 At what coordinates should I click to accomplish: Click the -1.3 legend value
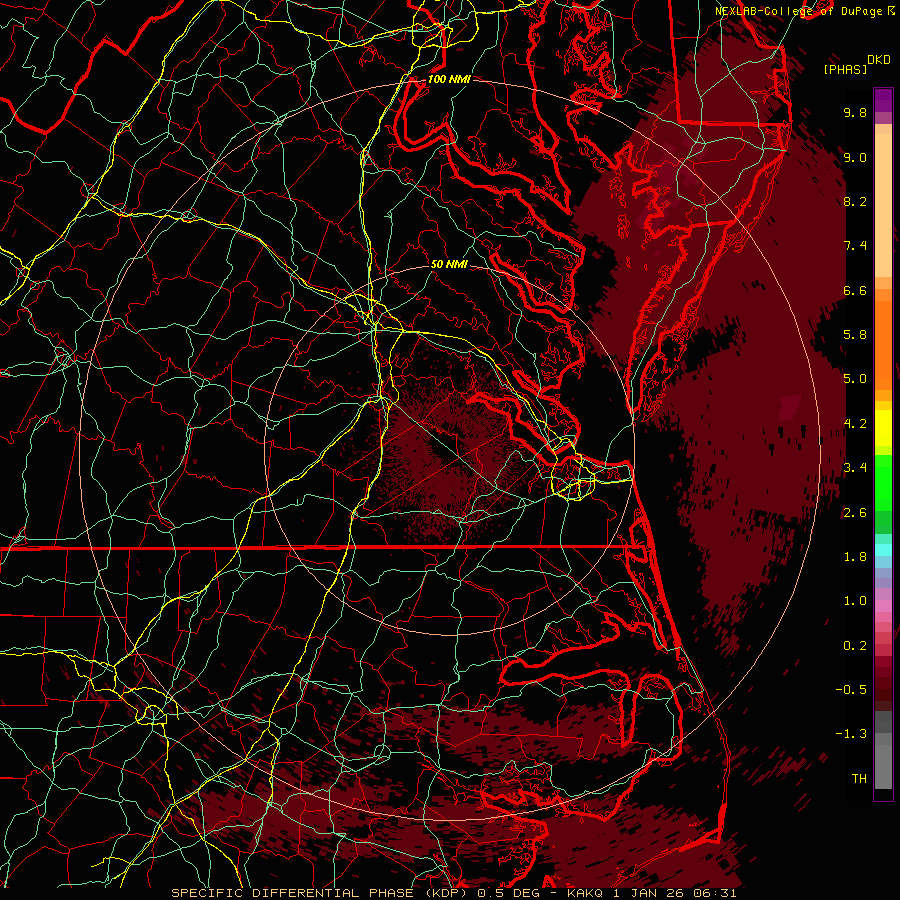point(851,734)
